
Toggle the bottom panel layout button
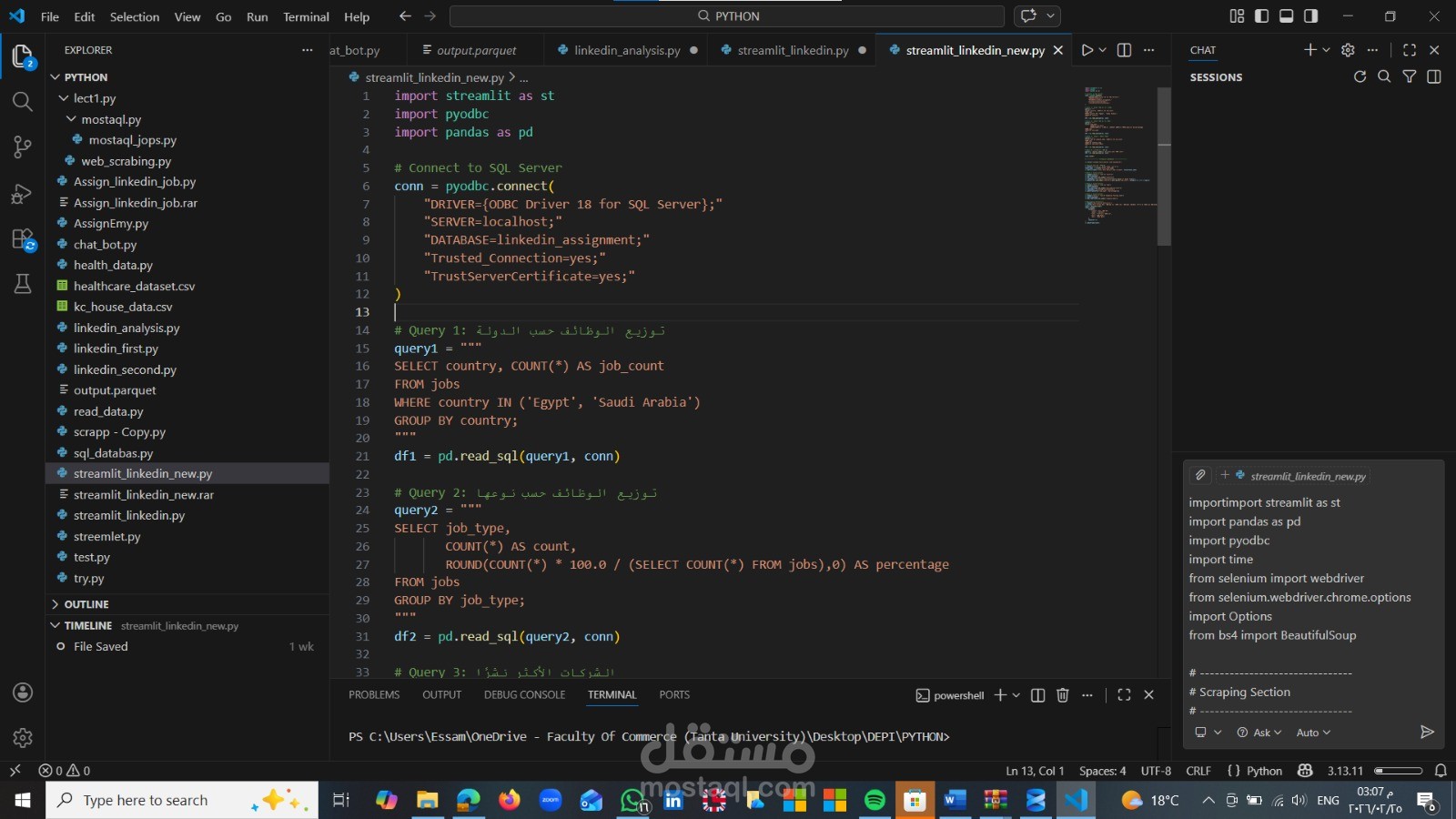(x=1286, y=16)
